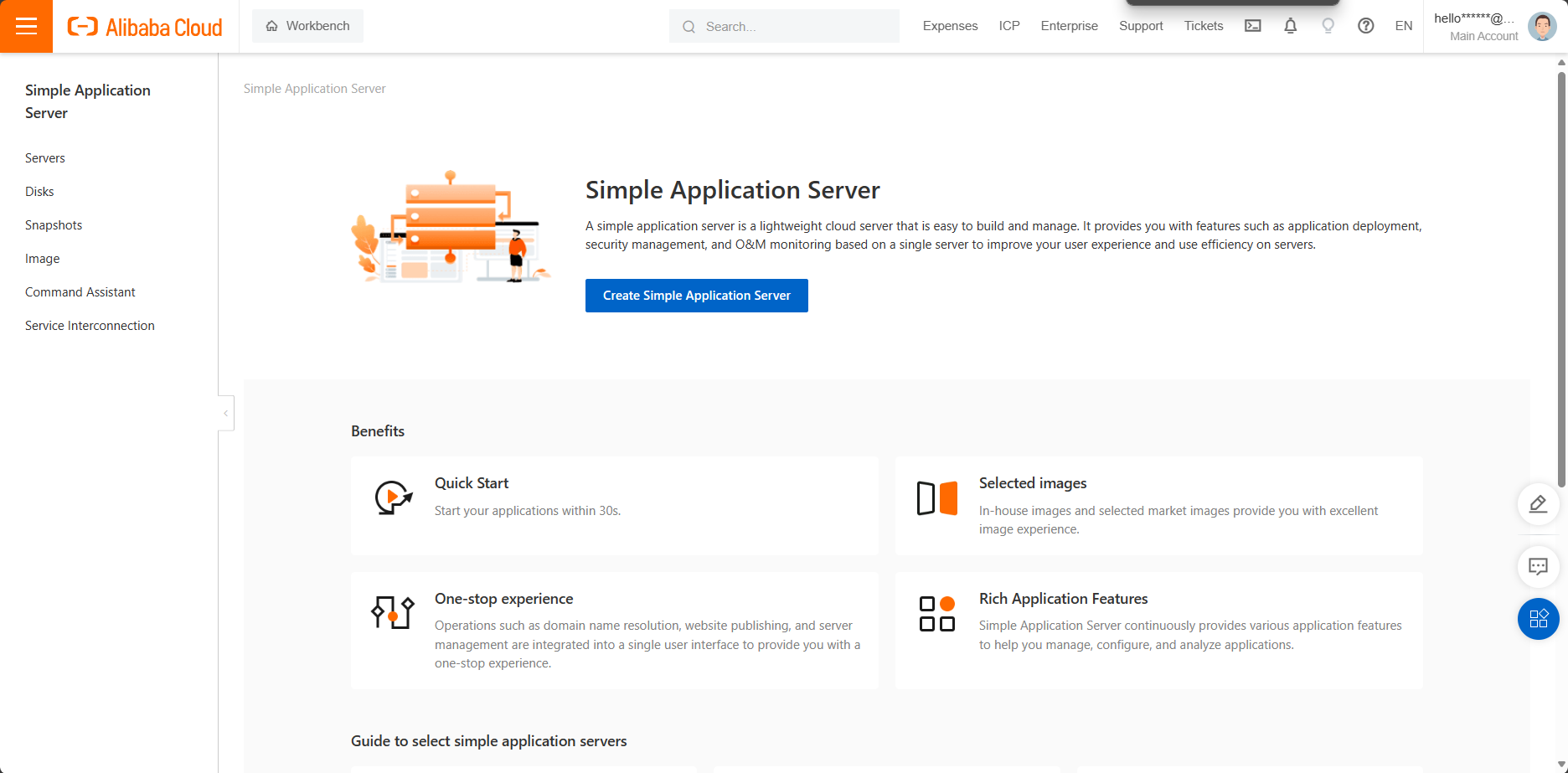Click the Quick Start heading
The width and height of the screenshot is (1568, 773).
[x=472, y=483]
